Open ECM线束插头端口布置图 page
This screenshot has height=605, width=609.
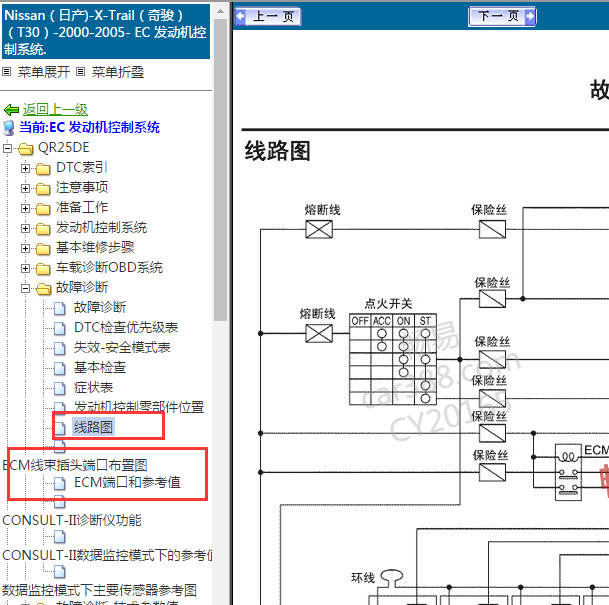tap(75, 465)
